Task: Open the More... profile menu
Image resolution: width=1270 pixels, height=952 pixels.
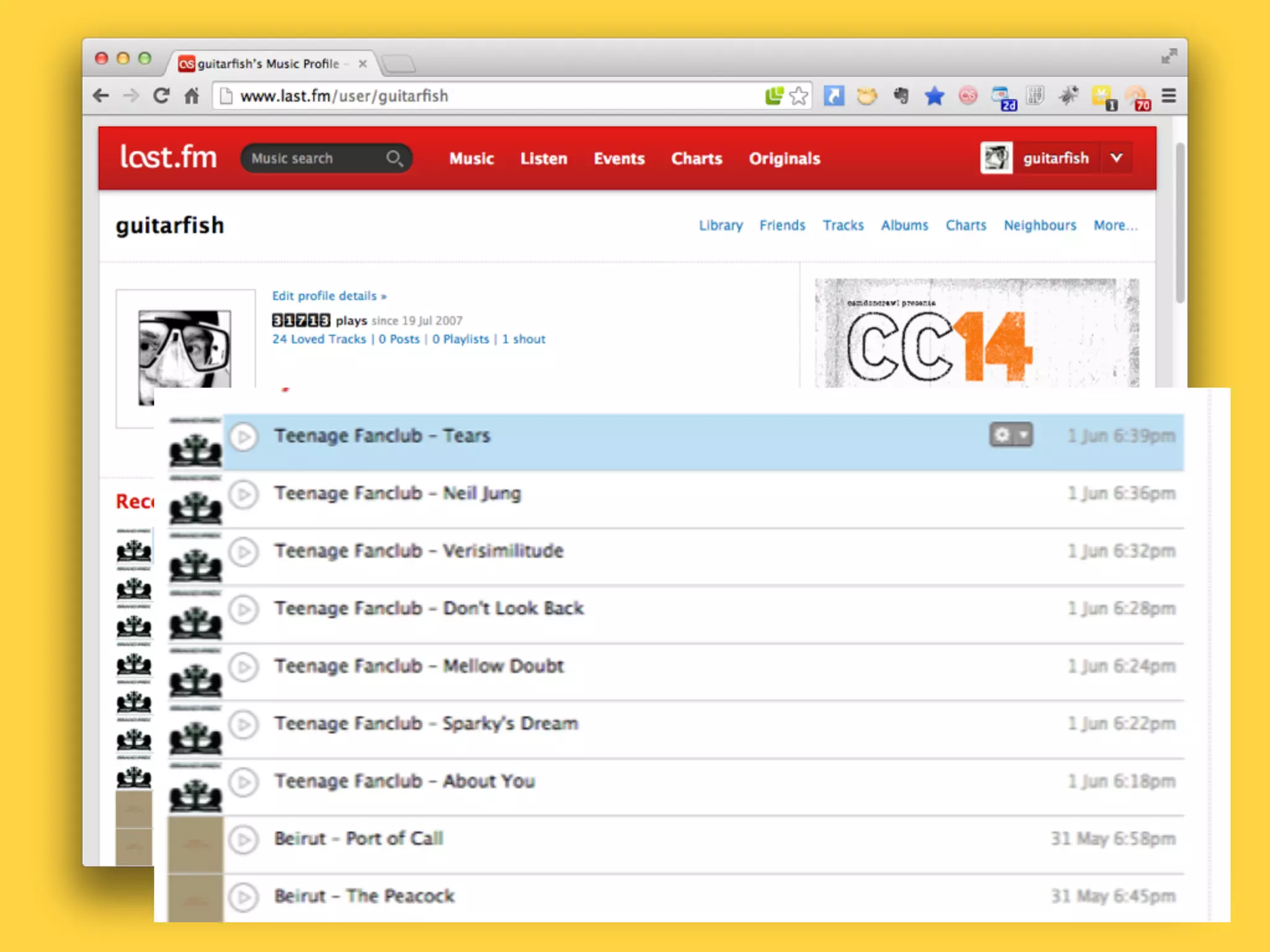Action: pyautogui.click(x=1115, y=226)
